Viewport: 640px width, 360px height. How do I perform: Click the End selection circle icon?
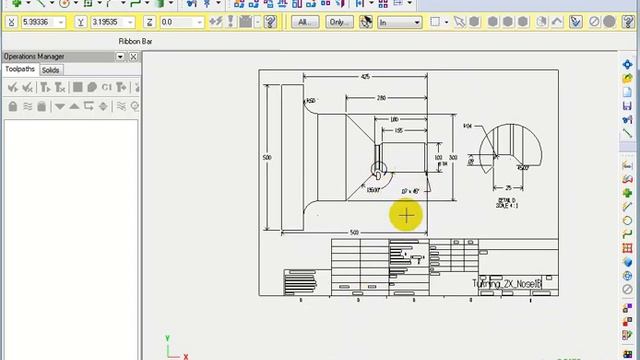tap(609, 22)
